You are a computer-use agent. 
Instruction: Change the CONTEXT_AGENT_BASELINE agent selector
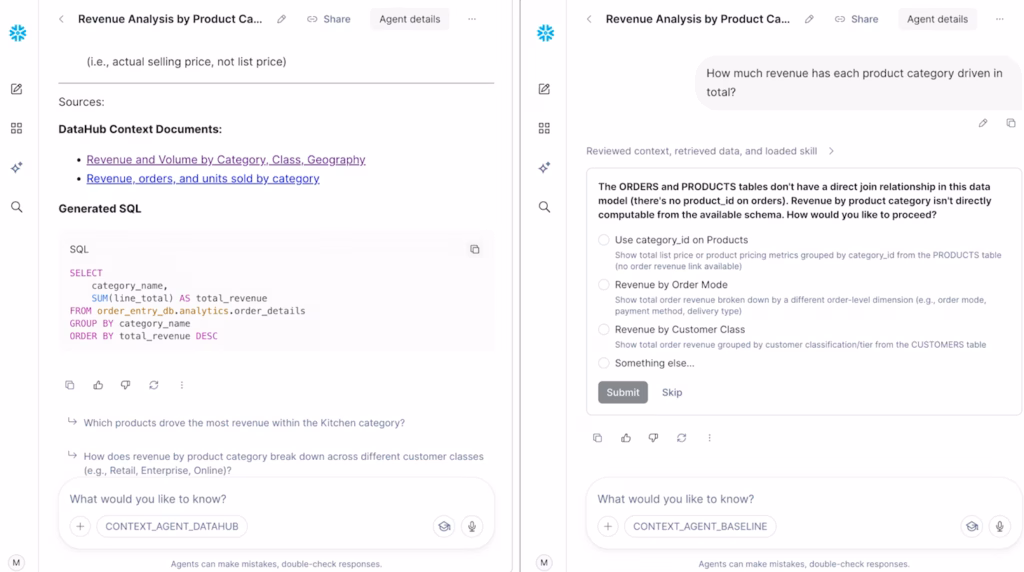click(x=700, y=526)
